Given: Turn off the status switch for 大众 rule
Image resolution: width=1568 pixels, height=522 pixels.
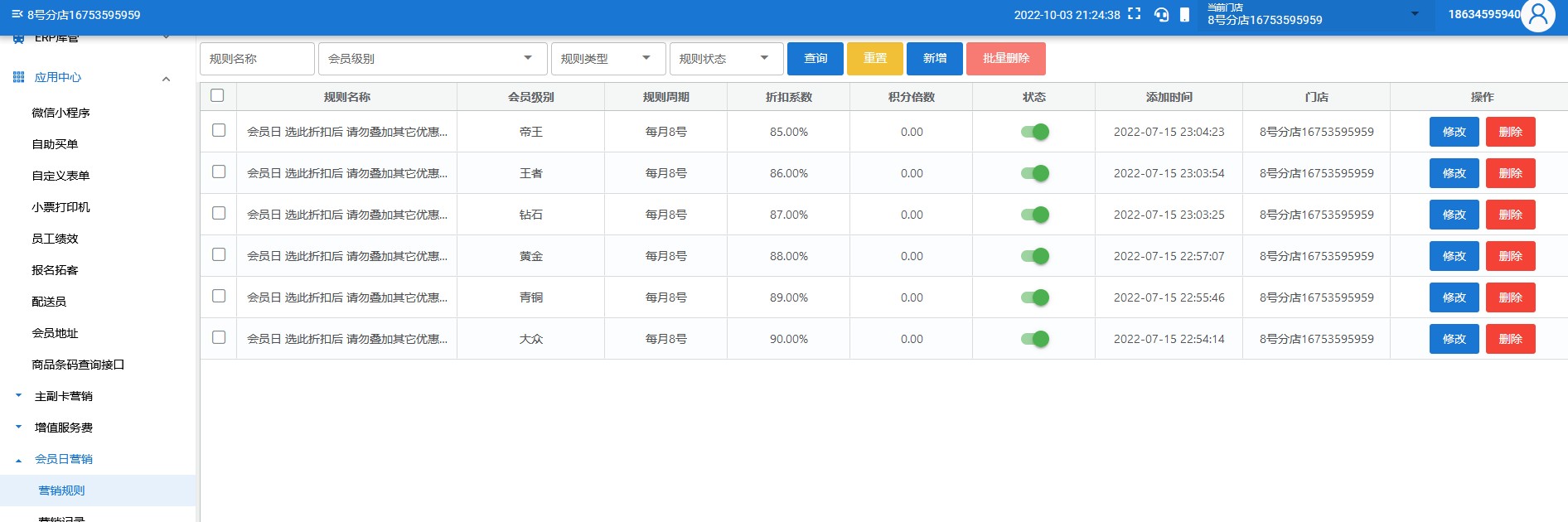Looking at the screenshot, I should (x=1034, y=339).
